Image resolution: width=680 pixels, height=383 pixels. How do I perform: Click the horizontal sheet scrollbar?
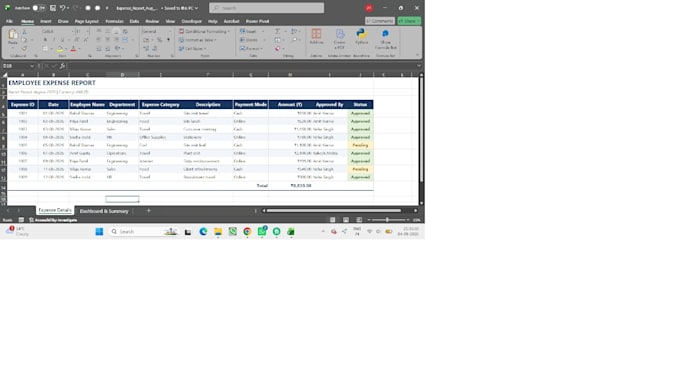coord(333,211)
